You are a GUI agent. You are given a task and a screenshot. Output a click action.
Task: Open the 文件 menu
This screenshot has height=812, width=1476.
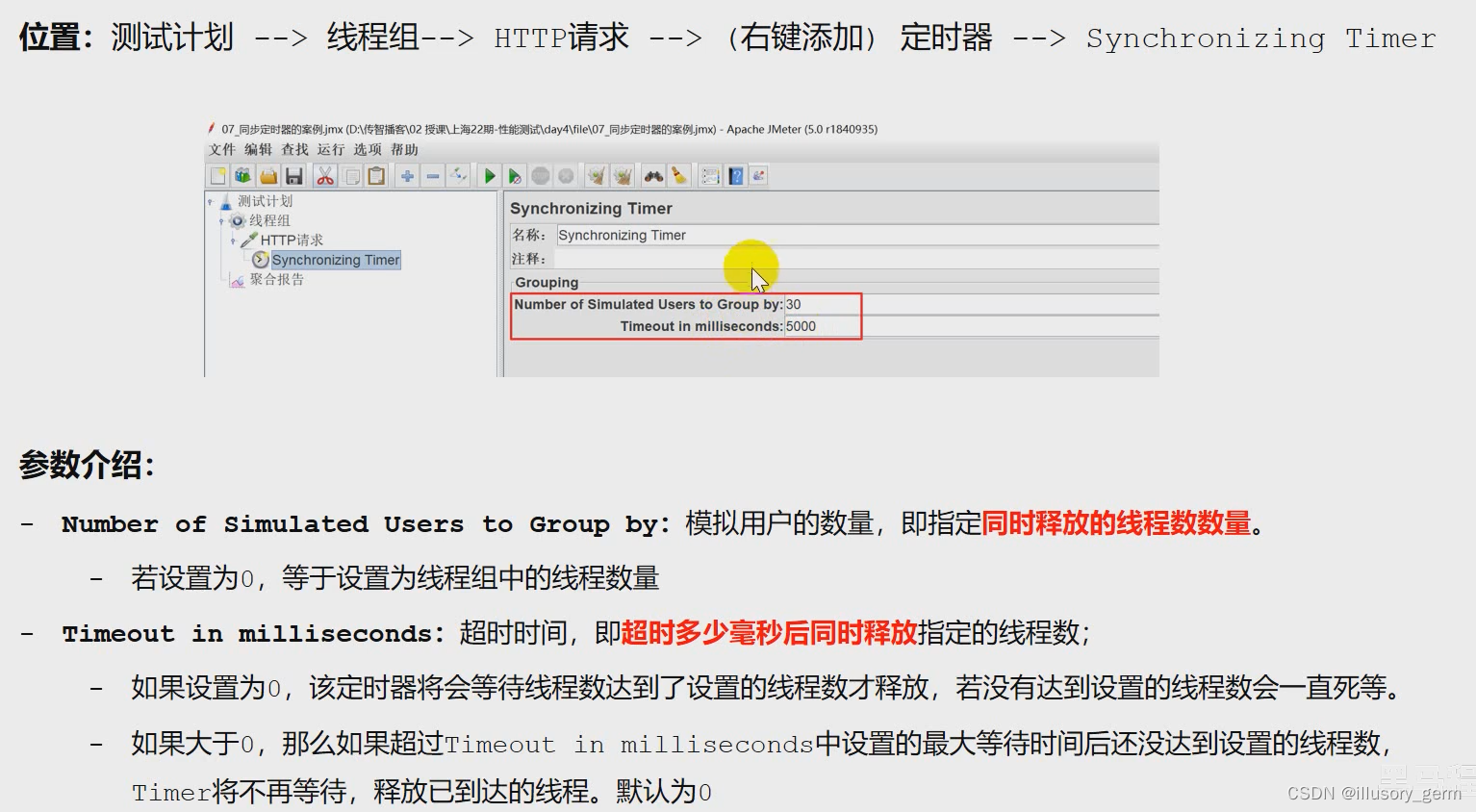click(221, 150)
